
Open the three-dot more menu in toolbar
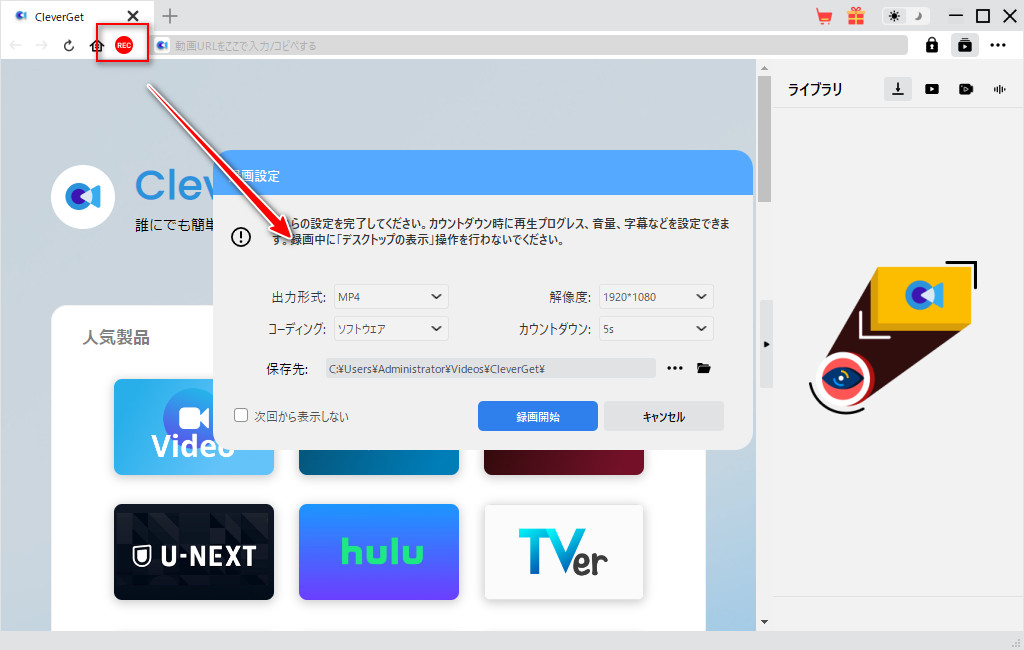coord(998,45)
